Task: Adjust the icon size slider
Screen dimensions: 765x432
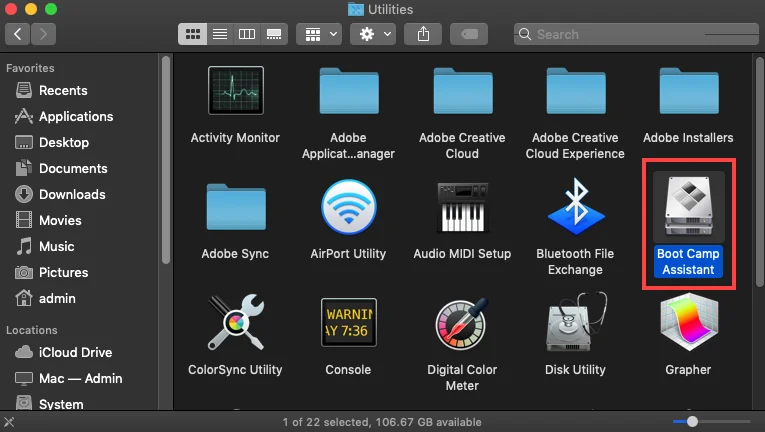Action: 692,422
